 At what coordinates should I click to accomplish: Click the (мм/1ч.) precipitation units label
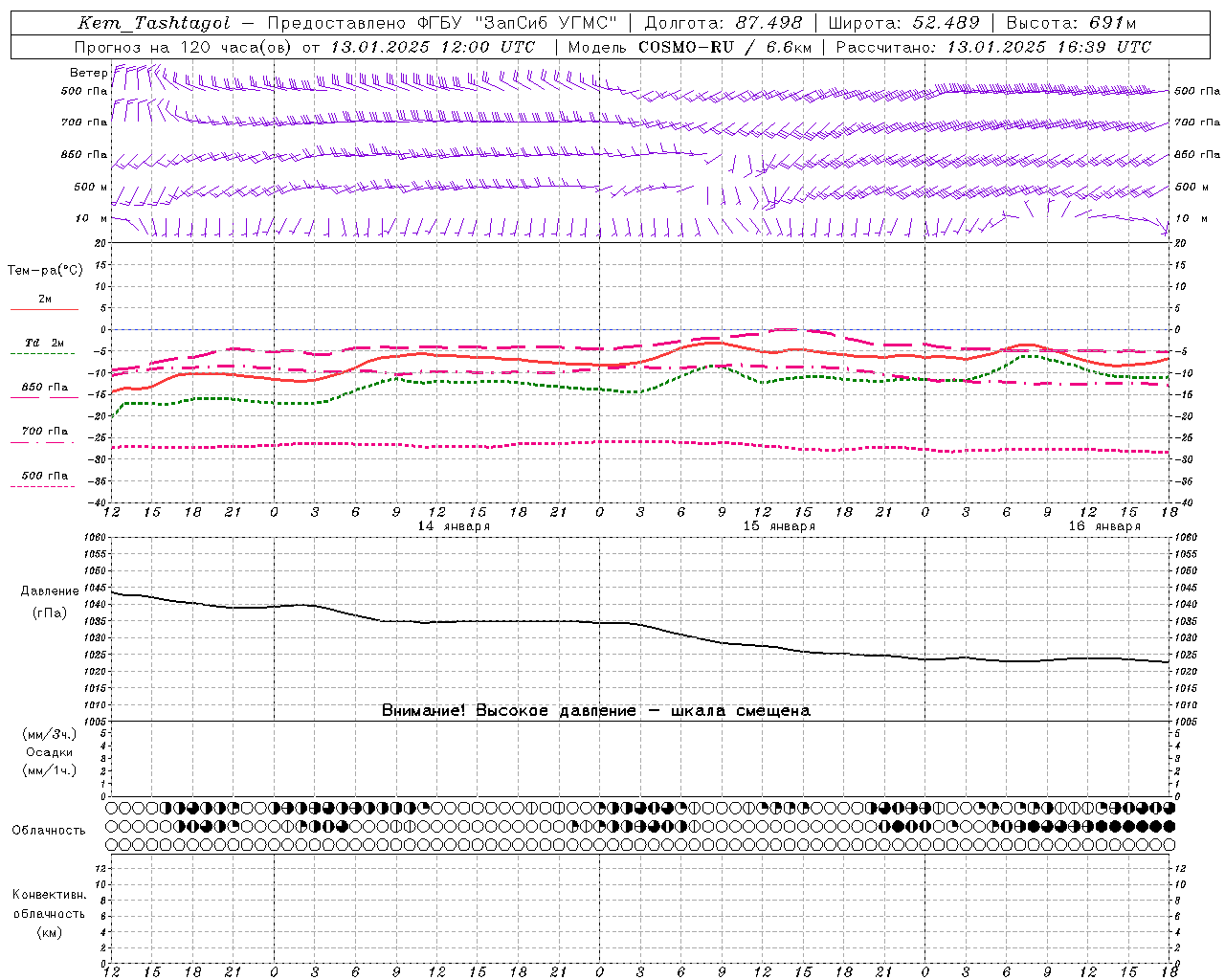tap(50, 770)
